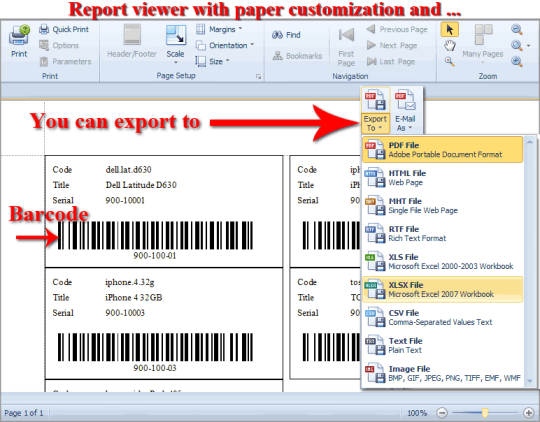
Task: Click Quick Print icon
Action: (44, 29)
